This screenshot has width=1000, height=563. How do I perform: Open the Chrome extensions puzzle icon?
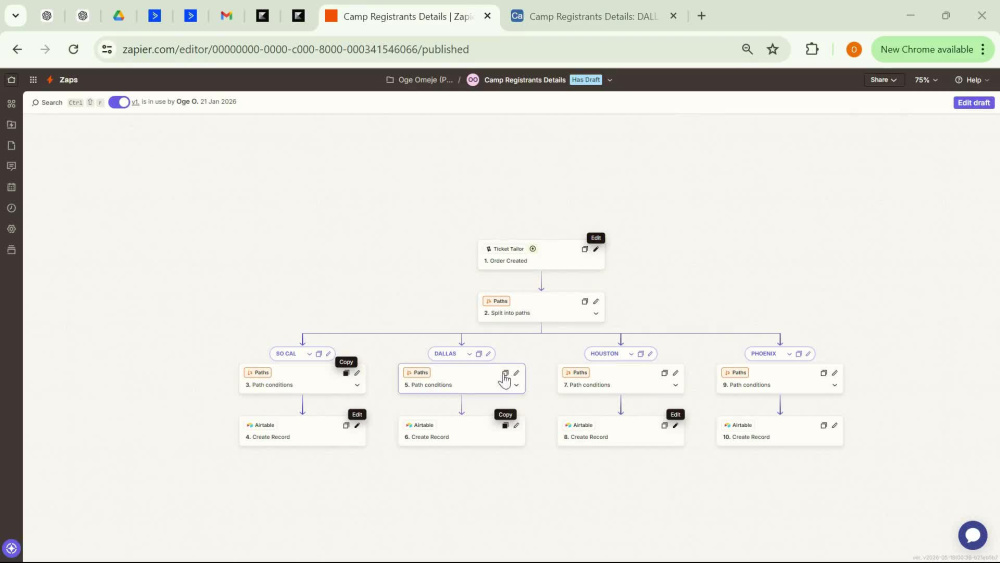[x=812, y=49]
